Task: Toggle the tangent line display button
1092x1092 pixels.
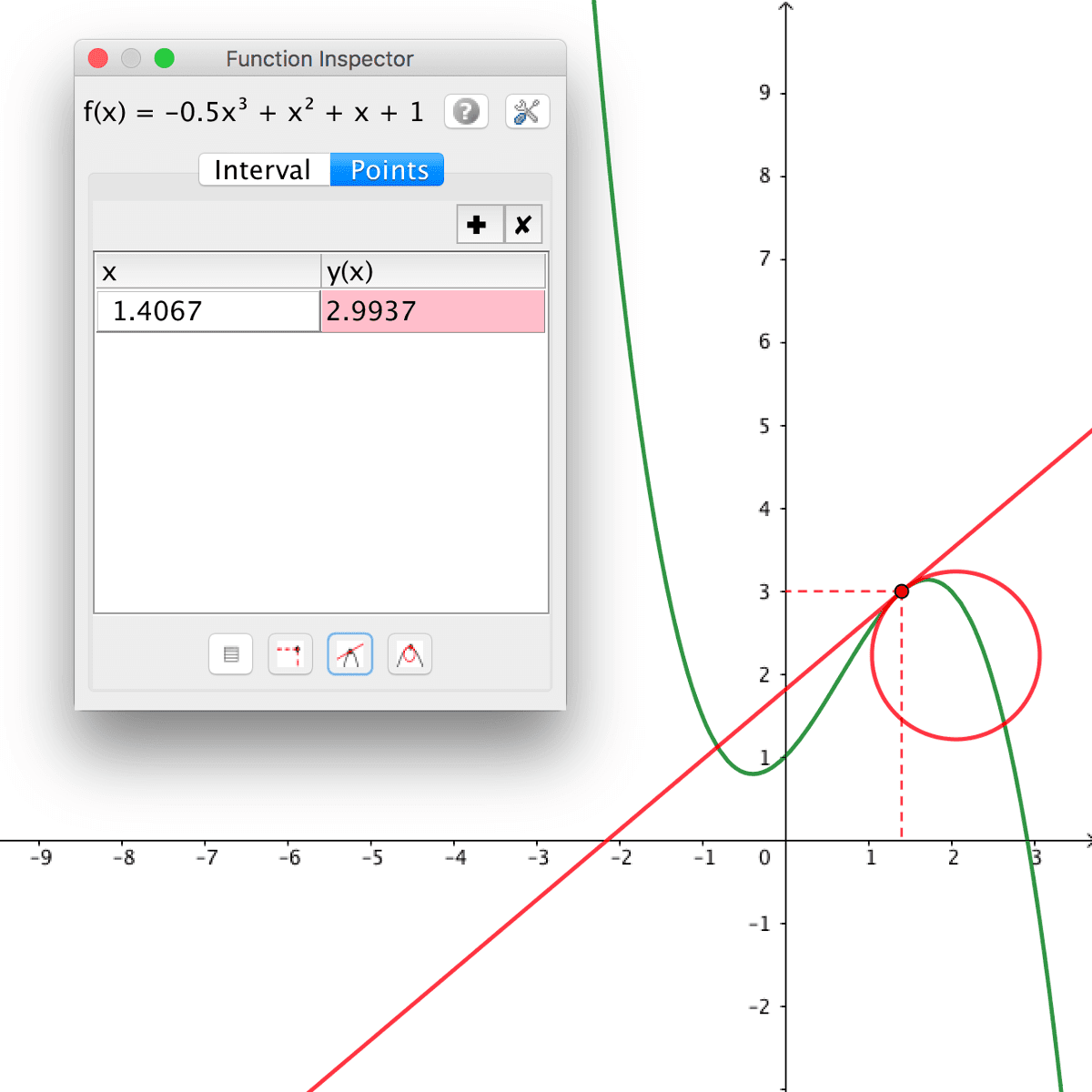Action: [x=350, y=654]
